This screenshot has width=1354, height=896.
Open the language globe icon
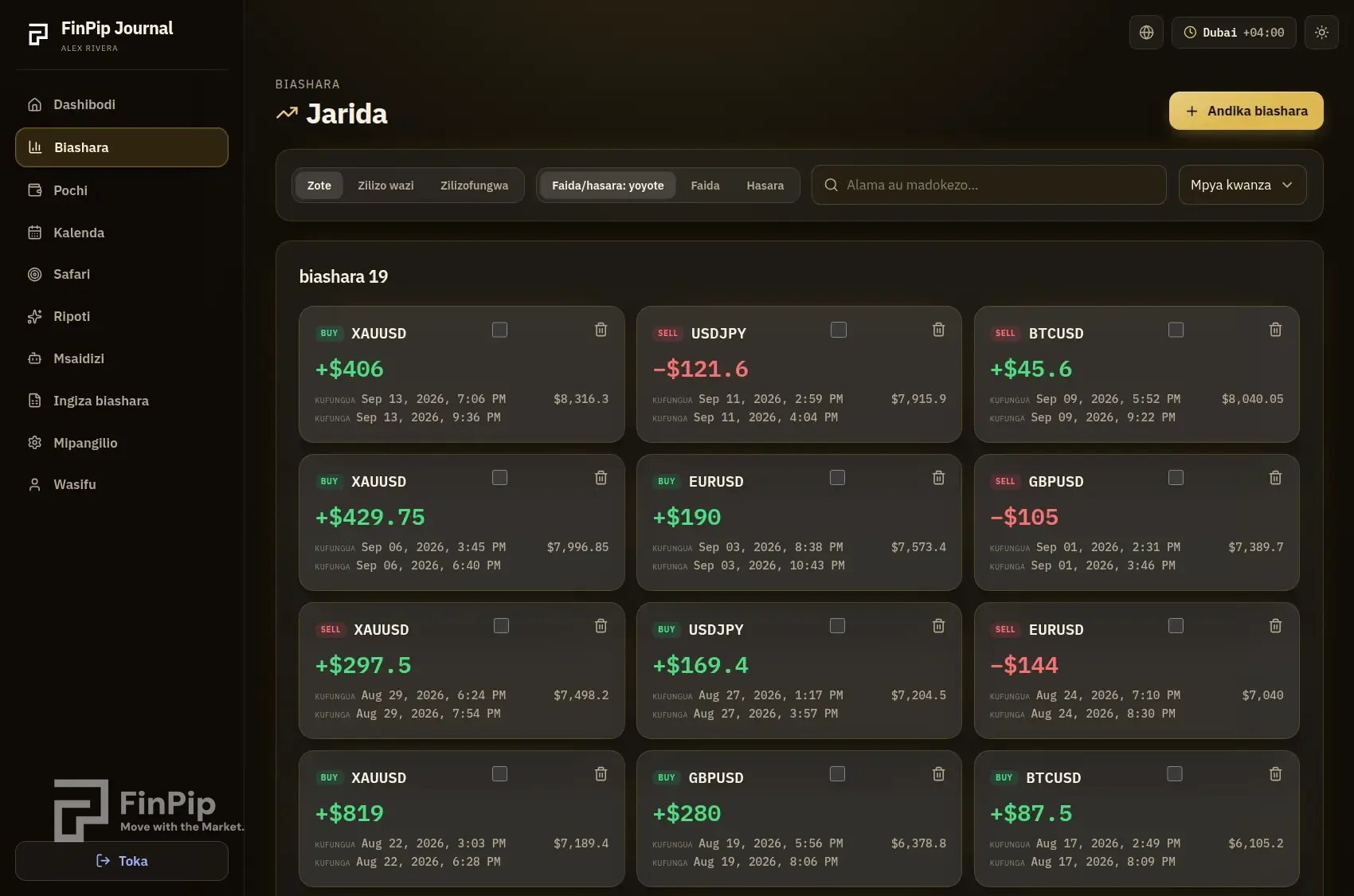click(x=1146, y=33)
